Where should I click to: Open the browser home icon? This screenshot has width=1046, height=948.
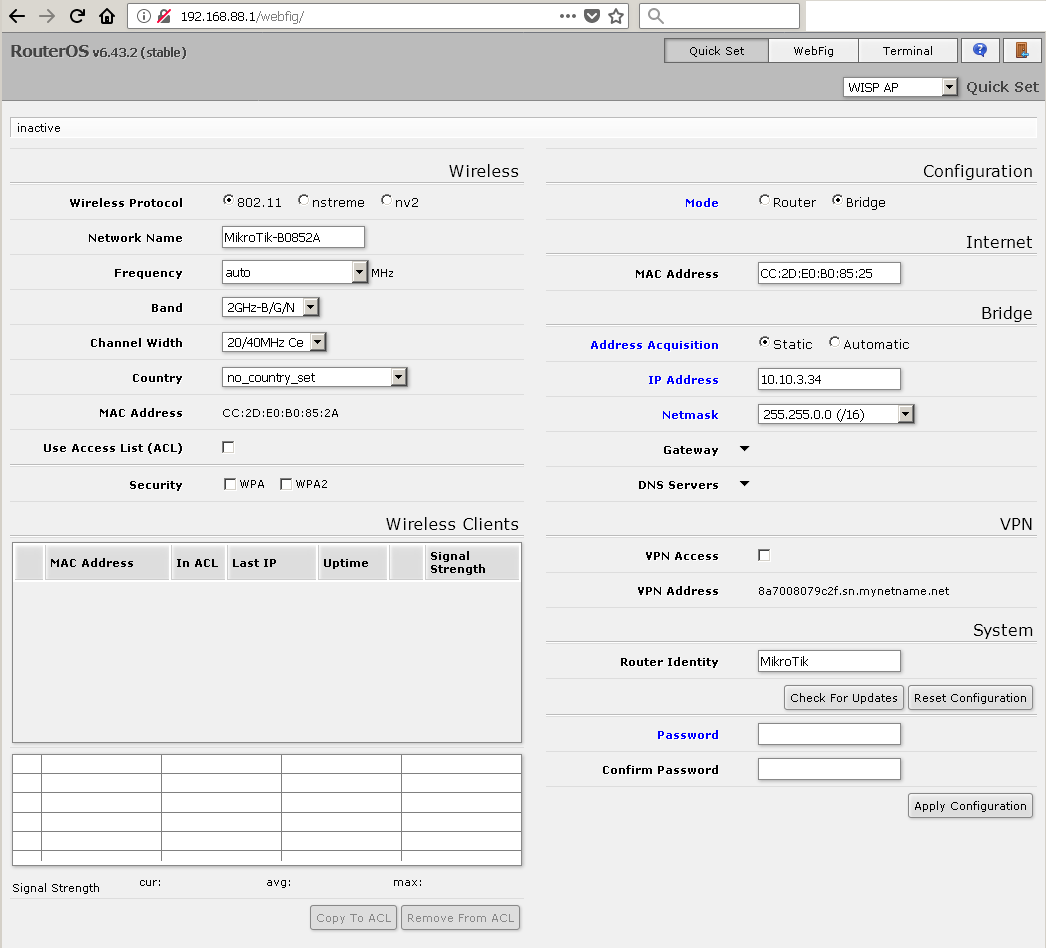coord(107,16)
